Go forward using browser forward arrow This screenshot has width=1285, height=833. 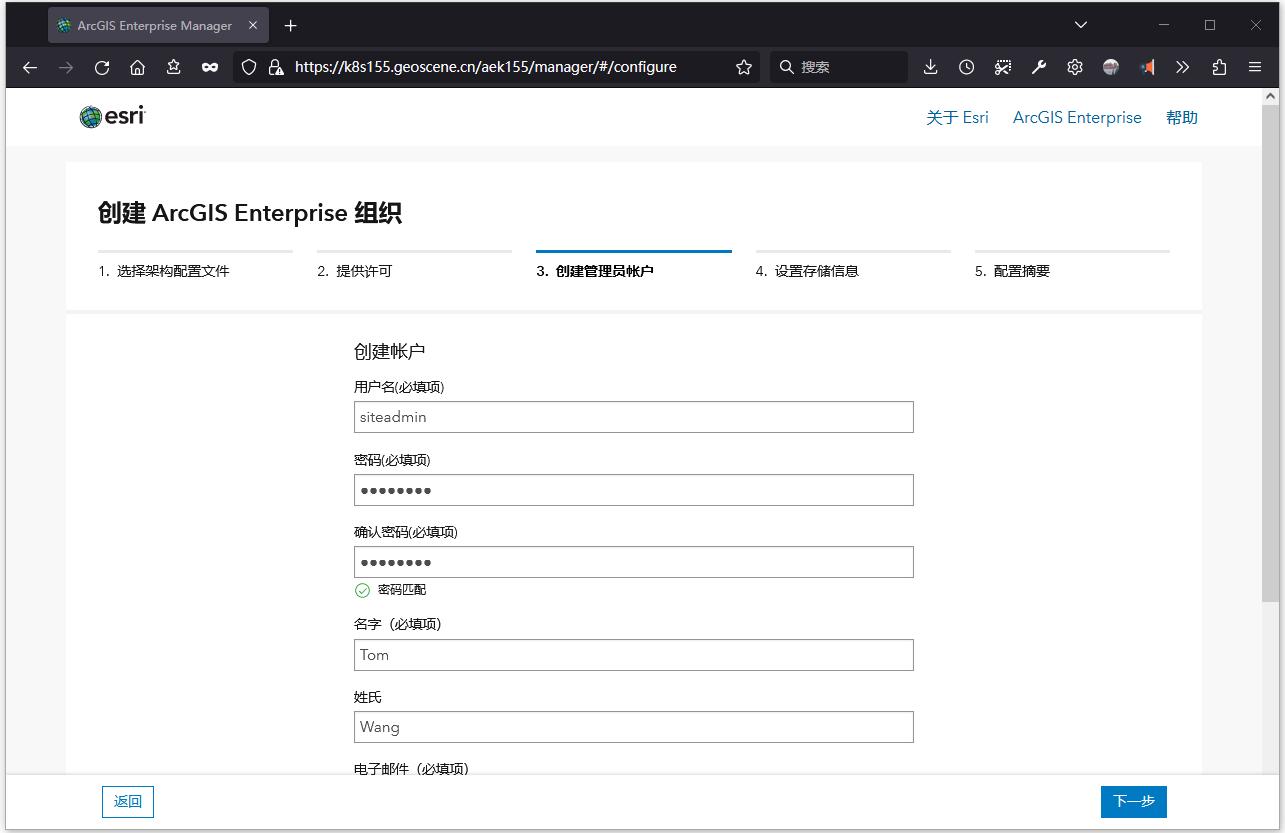[x=66, y=67]
